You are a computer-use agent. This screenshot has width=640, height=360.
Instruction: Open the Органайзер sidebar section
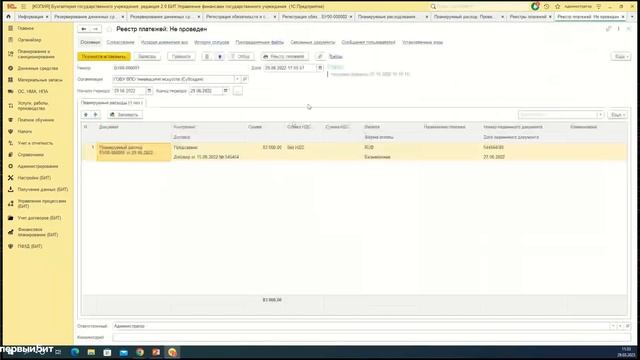[29, 40]
